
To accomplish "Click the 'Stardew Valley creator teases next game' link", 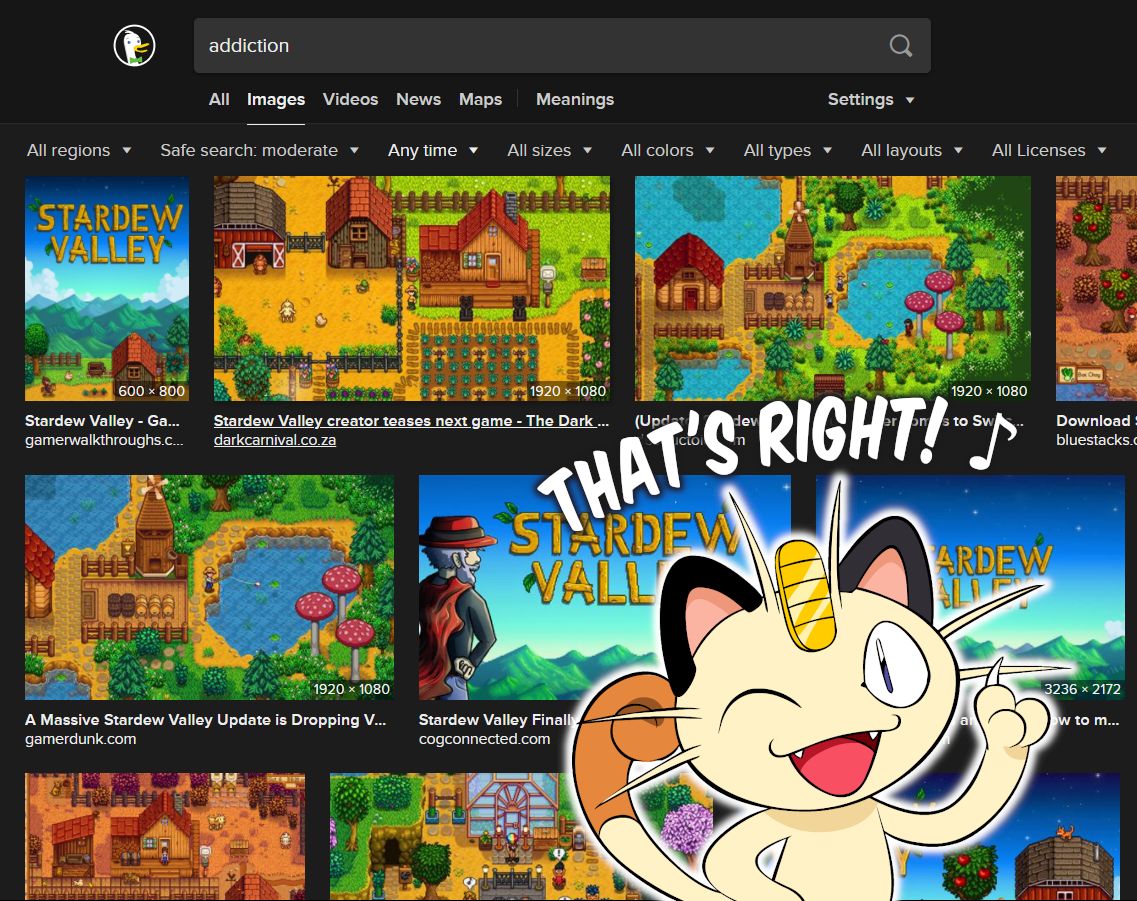I will point(411,421).
